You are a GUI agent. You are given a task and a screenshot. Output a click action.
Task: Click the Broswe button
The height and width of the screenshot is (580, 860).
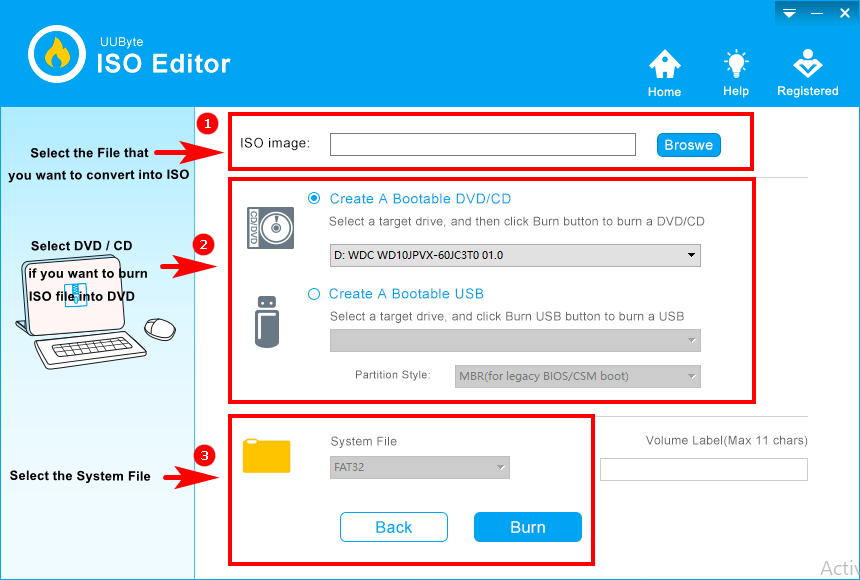pos(689,145)
